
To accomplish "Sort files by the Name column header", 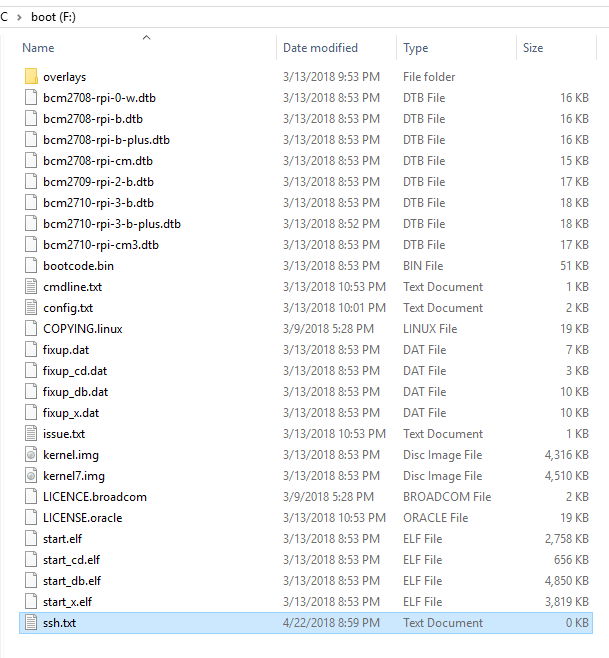I will tap(38, 48).
